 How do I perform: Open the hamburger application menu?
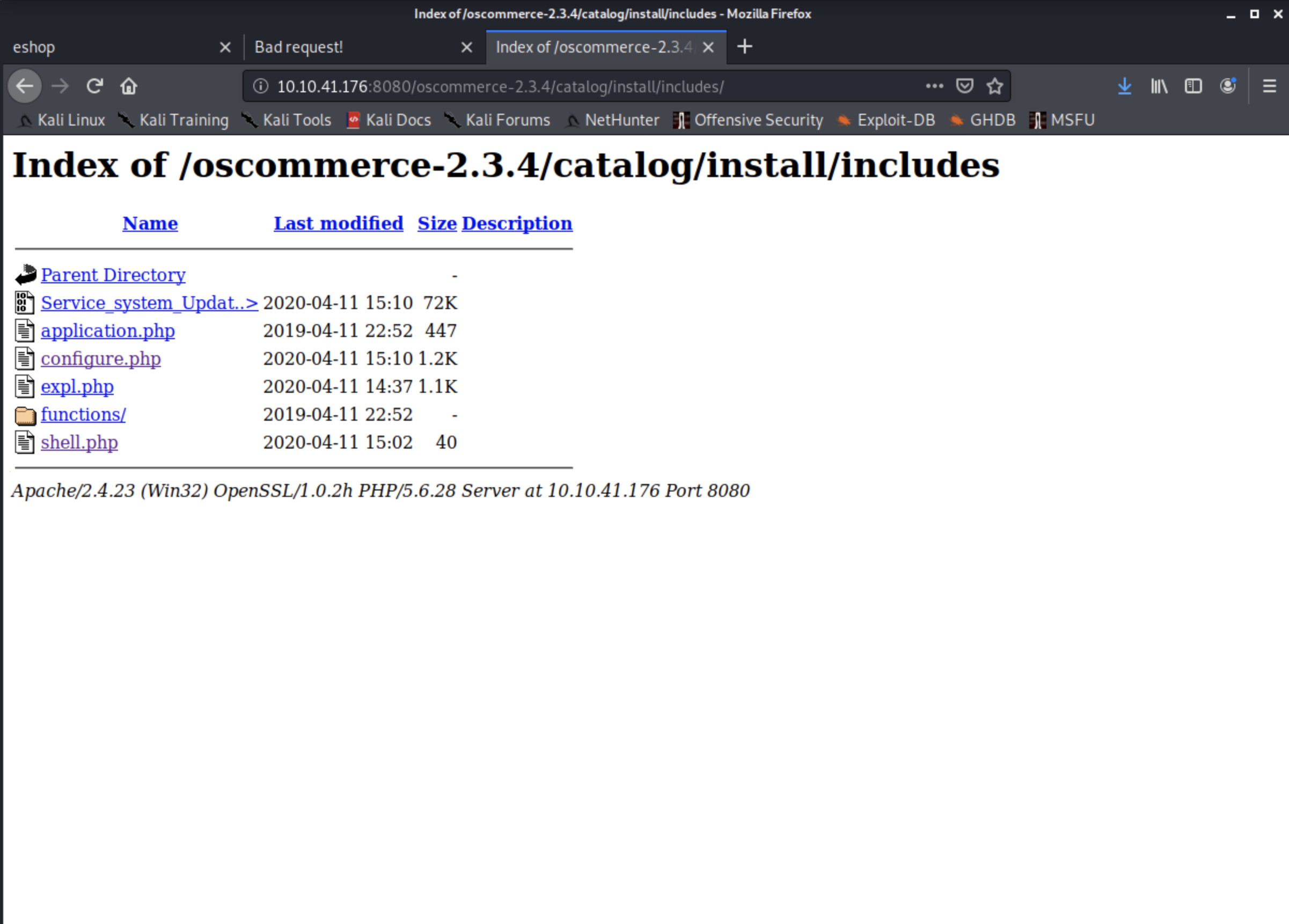click(1269, 86)
